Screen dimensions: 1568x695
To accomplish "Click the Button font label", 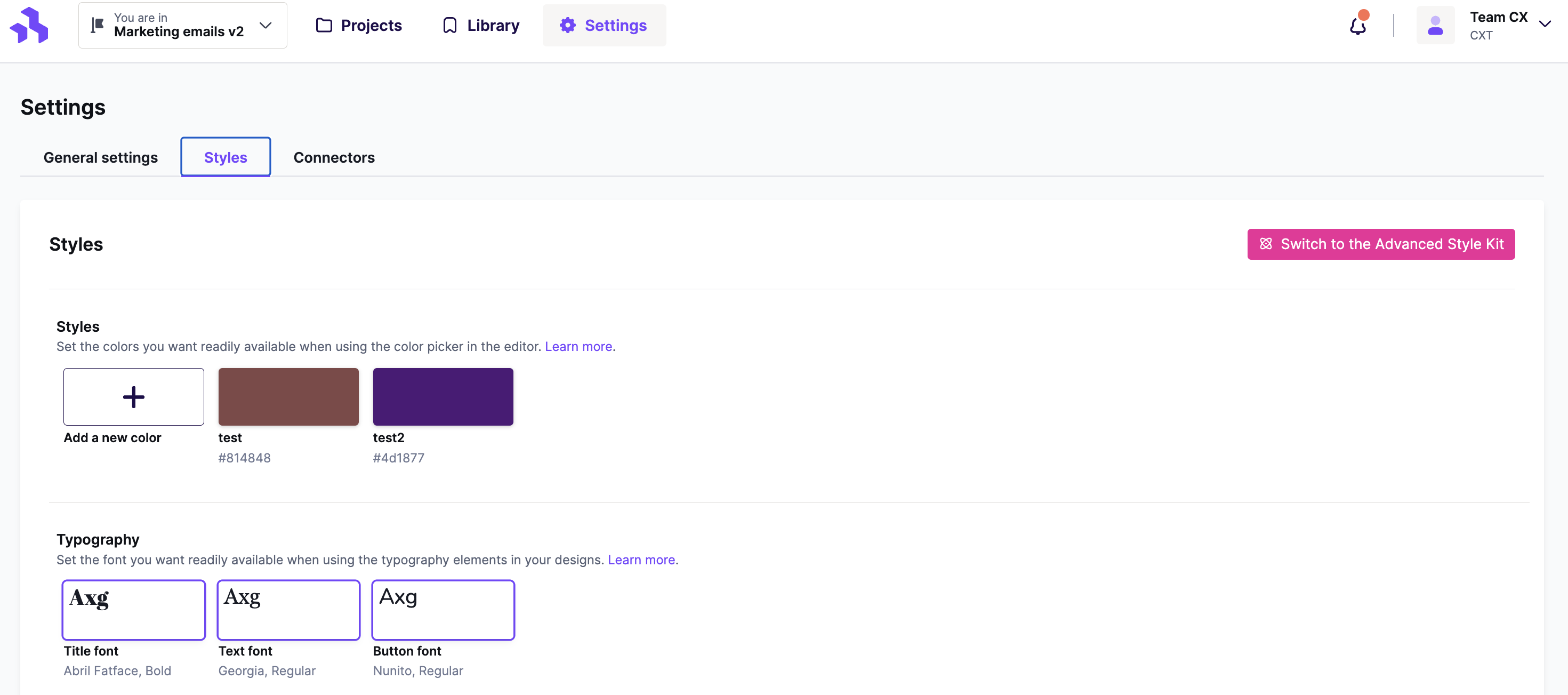I will pos(407,651).
